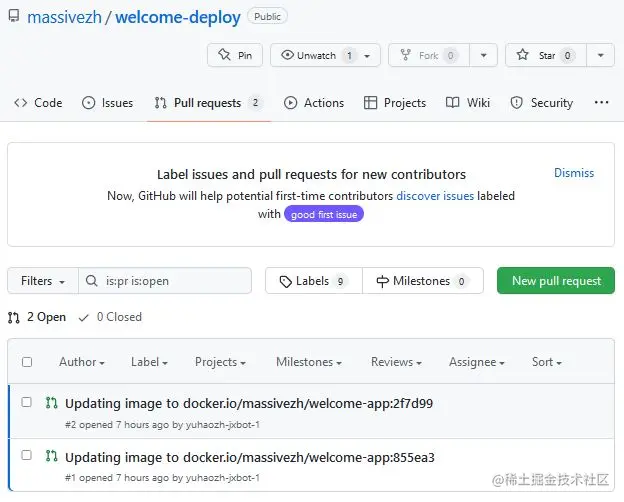The width and height of the screenshot is (624, 502).
Task: Open the Filters dropdown
Action: click(x=43, y=281)
